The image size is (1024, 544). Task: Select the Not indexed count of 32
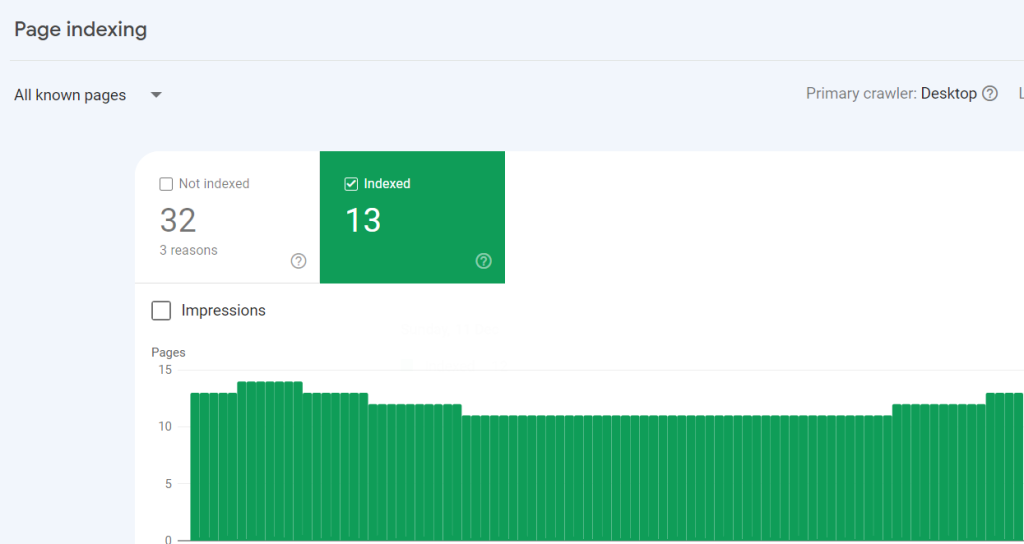178,220
